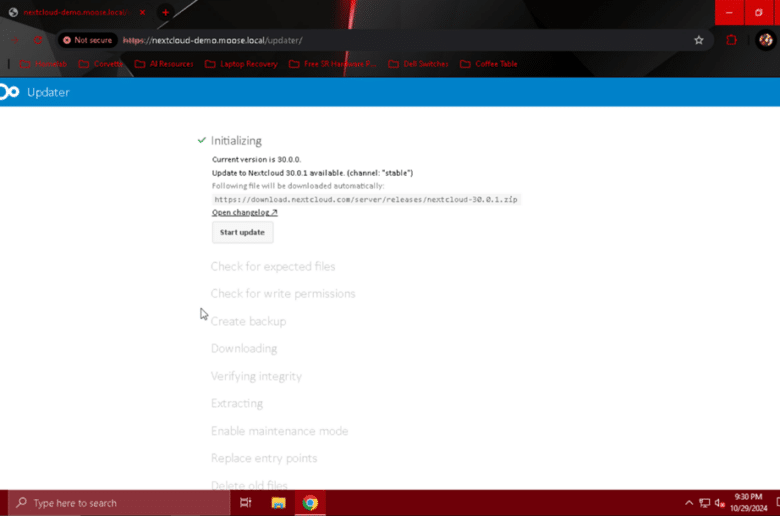This screenshot has width=780, height=516.
Task: Click the Initializing step heading
Action: click(236, 141)
